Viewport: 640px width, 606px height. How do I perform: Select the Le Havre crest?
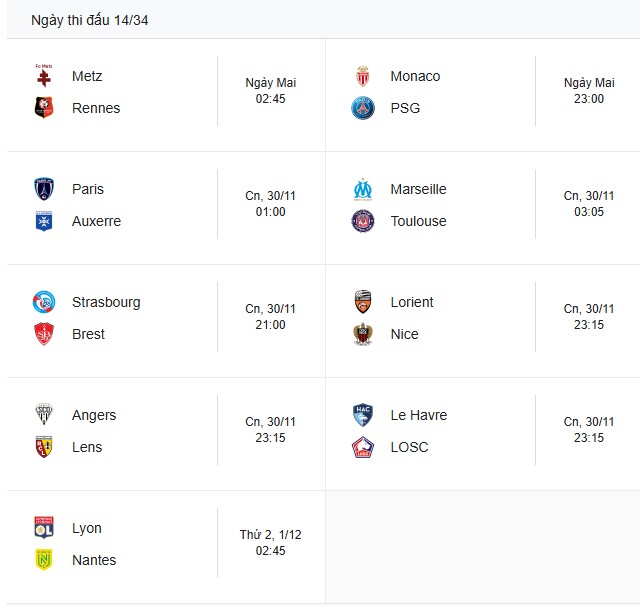point(362,415)
